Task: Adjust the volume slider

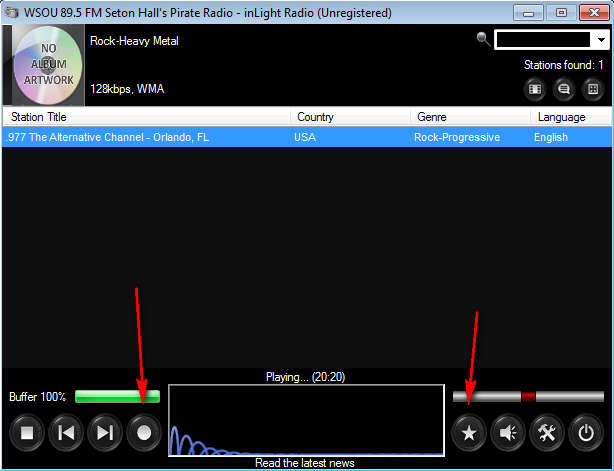Action: [x=527, y=396]
